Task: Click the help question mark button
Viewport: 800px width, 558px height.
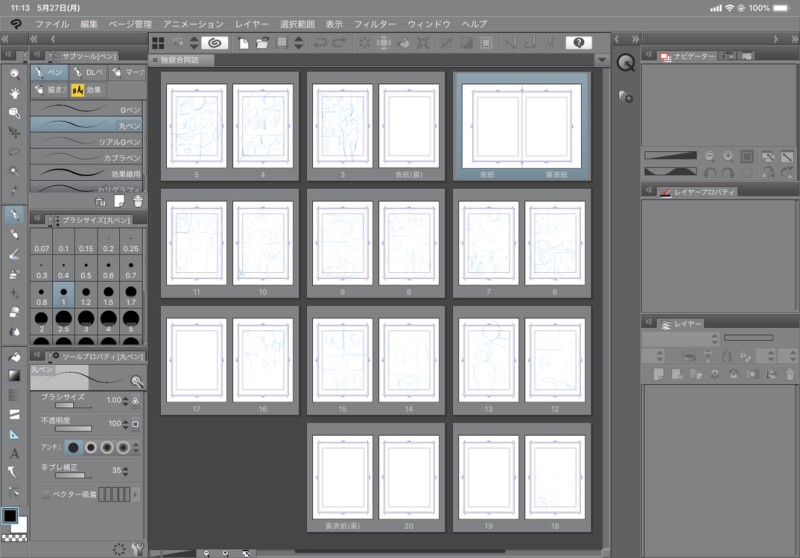Action: (579, 43)
